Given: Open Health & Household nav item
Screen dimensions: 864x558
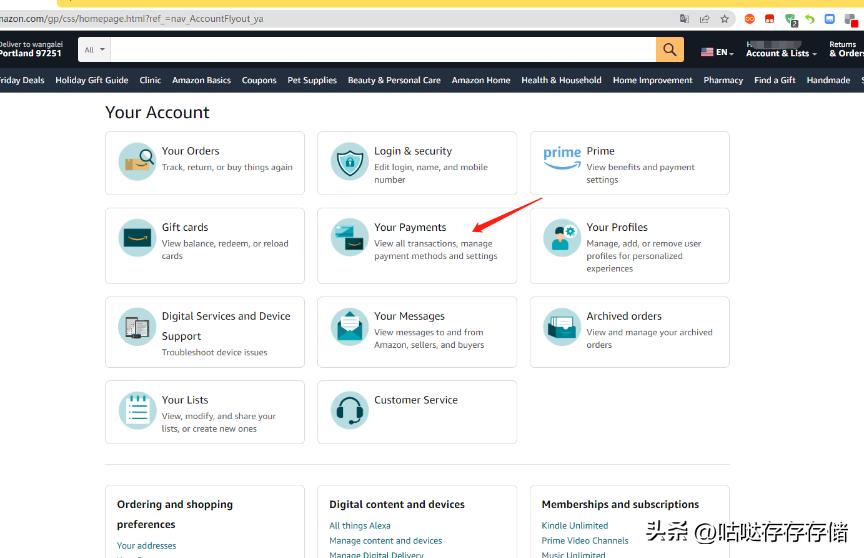Looking at the screenshot, I should (x=561, y=80).
